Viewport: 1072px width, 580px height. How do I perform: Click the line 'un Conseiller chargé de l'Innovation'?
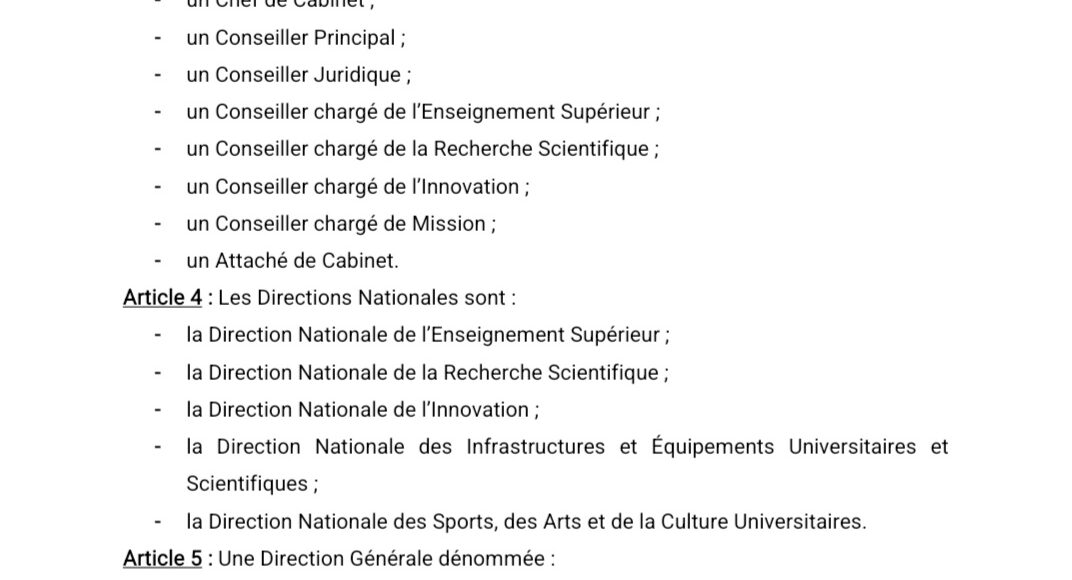[x=358, y=186]
